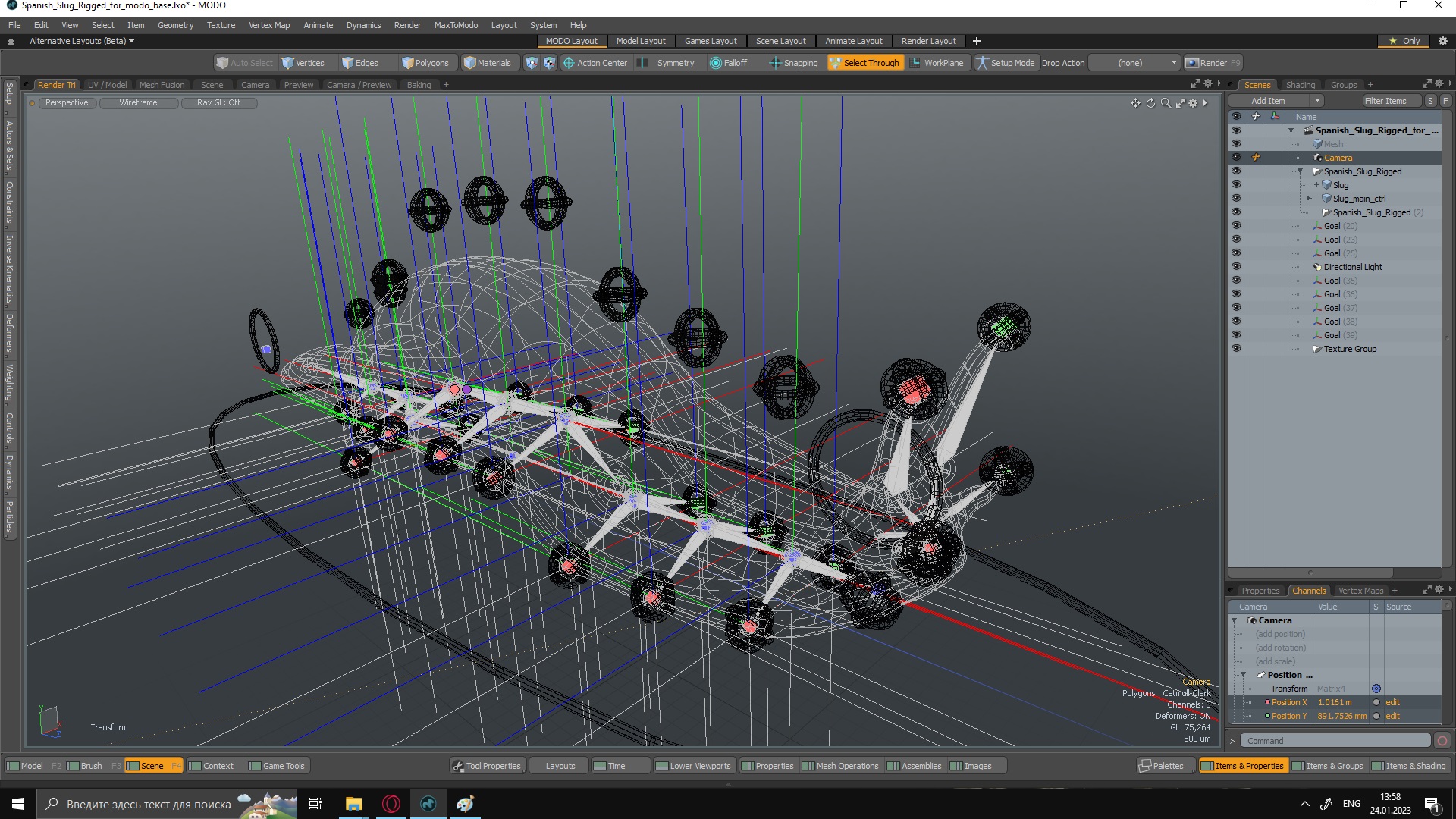Switch to the Properties tab
The image size is (1456, 819).
tap(1260, 591)
